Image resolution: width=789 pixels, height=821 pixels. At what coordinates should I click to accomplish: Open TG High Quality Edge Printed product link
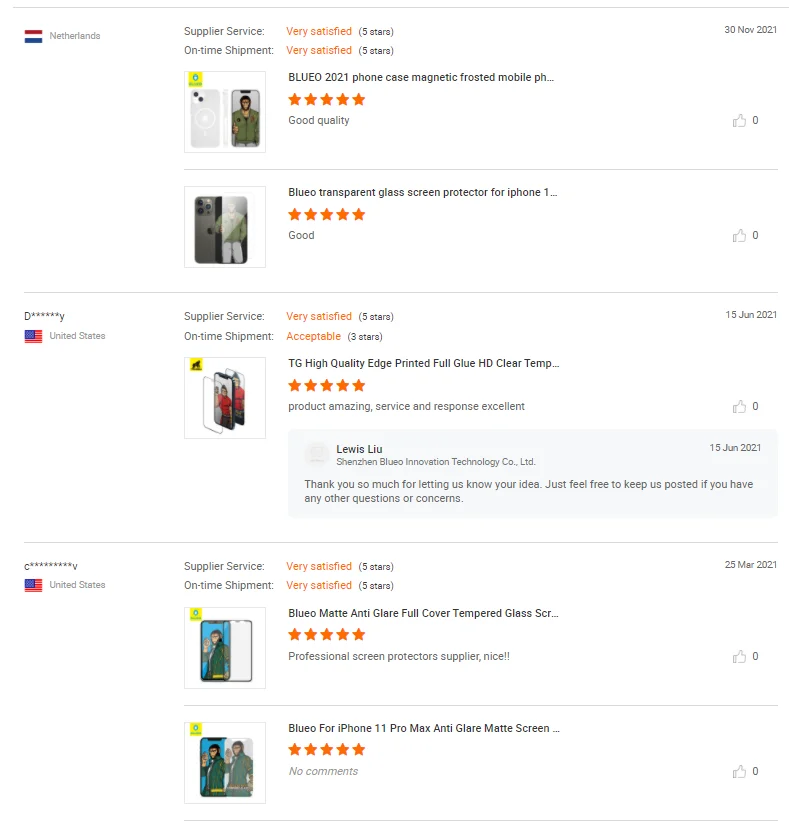point(423,363)
